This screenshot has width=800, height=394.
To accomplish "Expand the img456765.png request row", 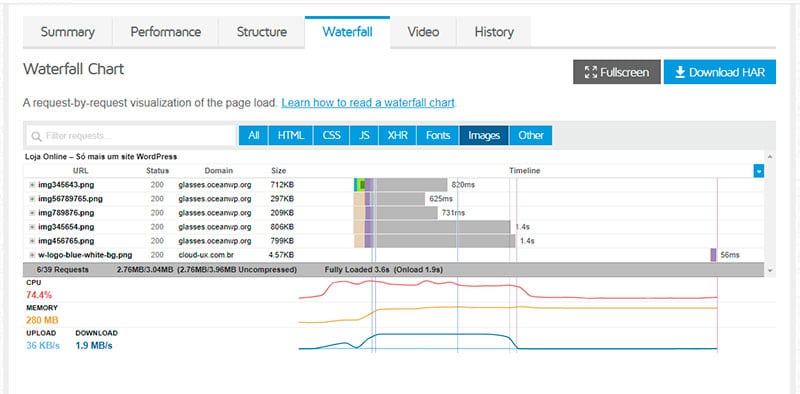I will pos(32,240).
